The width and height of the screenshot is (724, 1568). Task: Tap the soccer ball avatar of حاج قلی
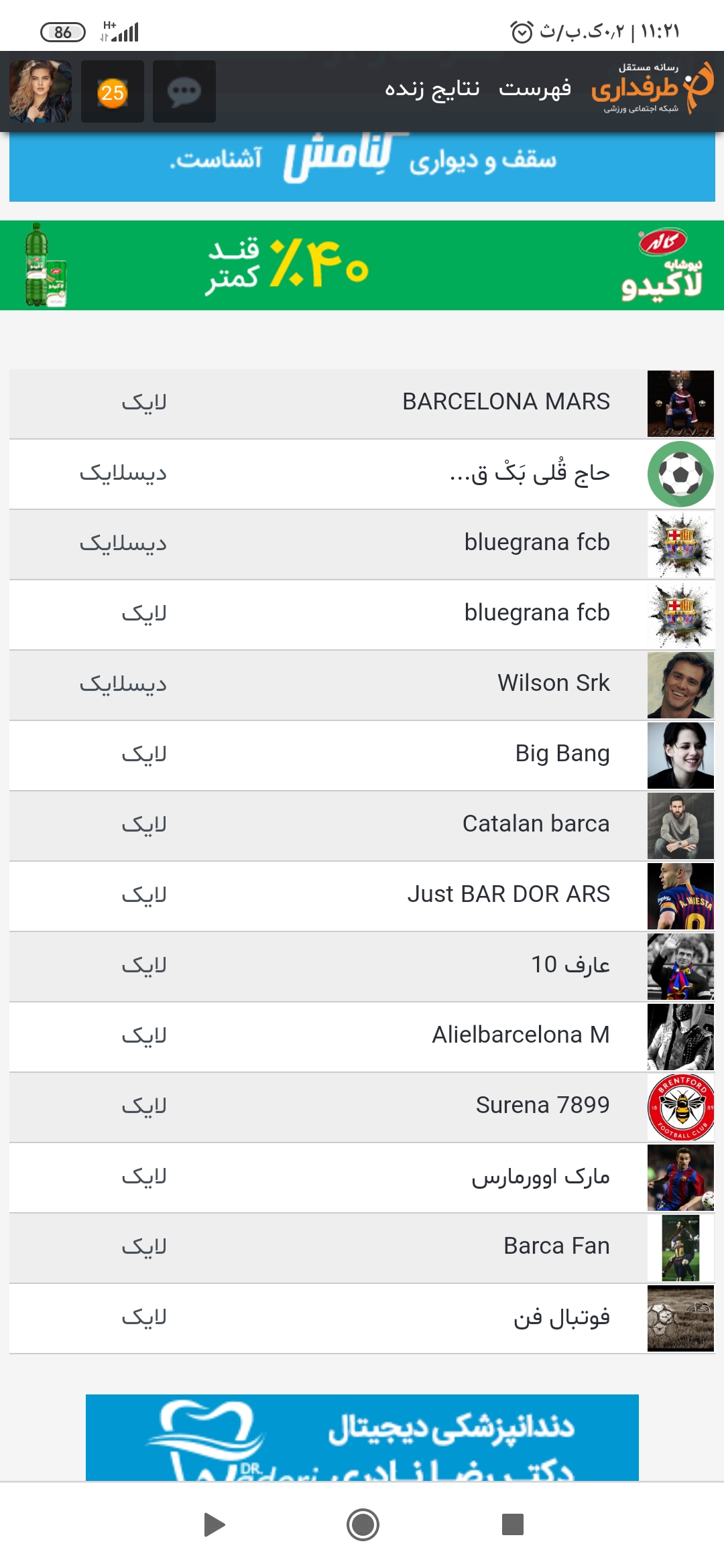680,474
